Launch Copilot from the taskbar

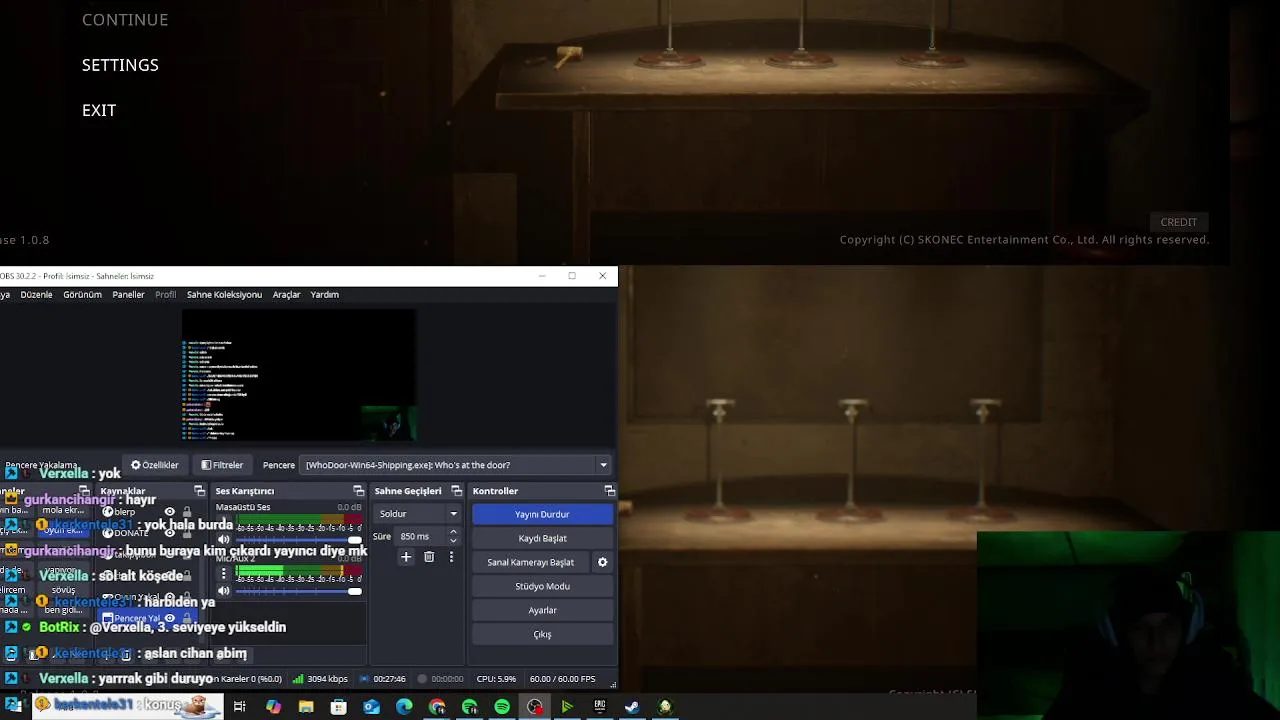pyautogui.click(x=273, y=707)
